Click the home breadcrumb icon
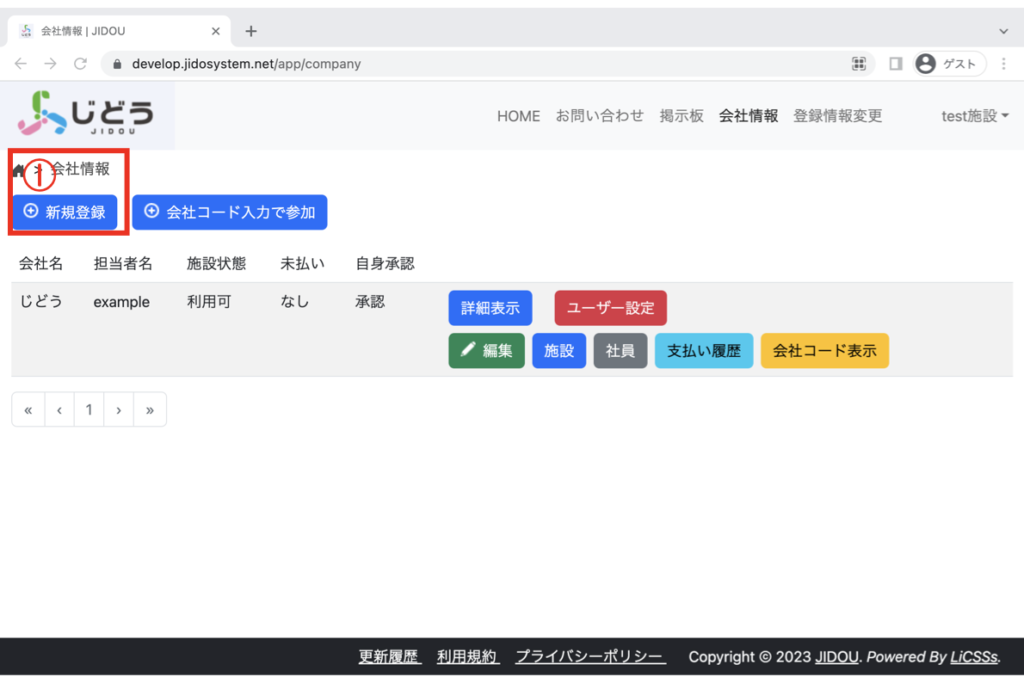Screen dimensions: 1024x683 coord(19,170)
